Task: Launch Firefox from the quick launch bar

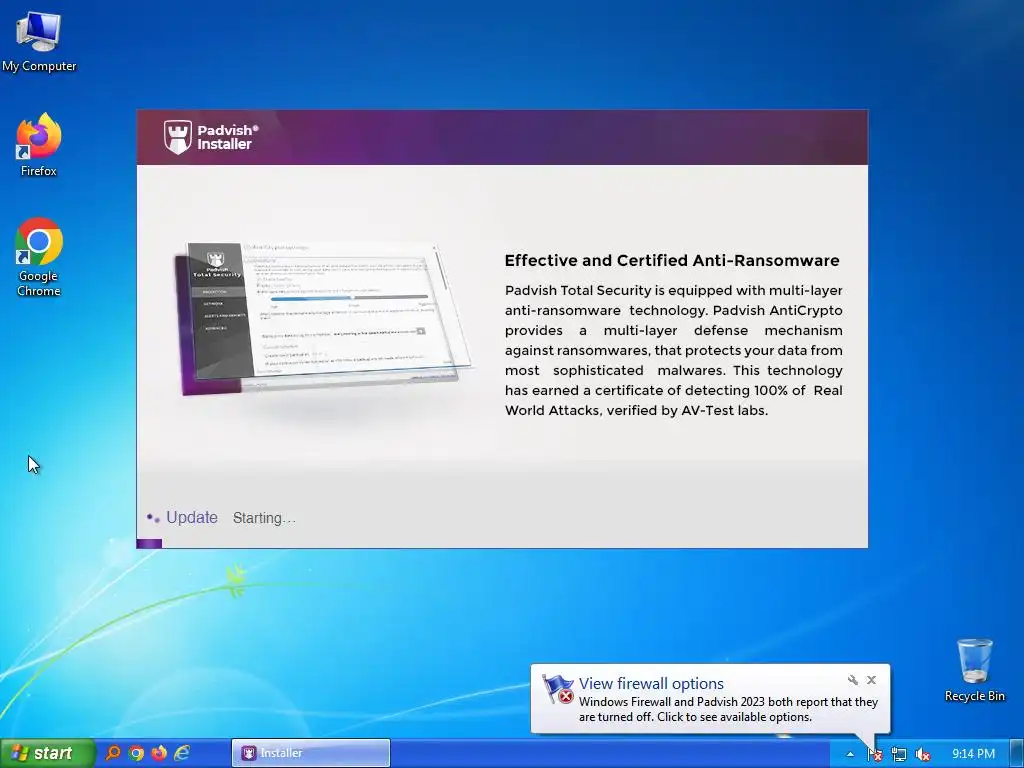Action: [x=159, y=753]
